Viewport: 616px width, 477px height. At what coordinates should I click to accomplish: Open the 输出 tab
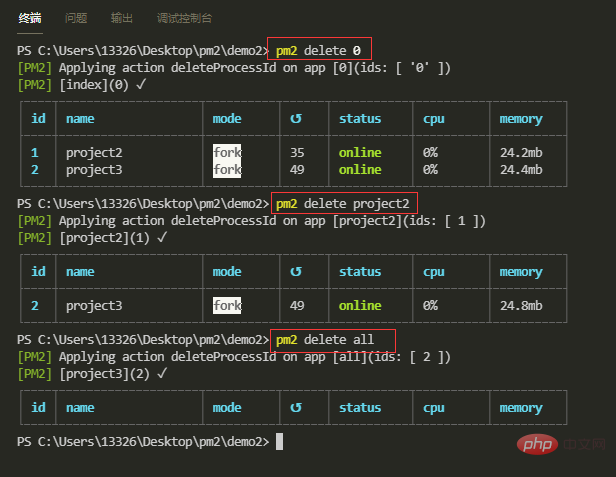(x=121, y=18)
